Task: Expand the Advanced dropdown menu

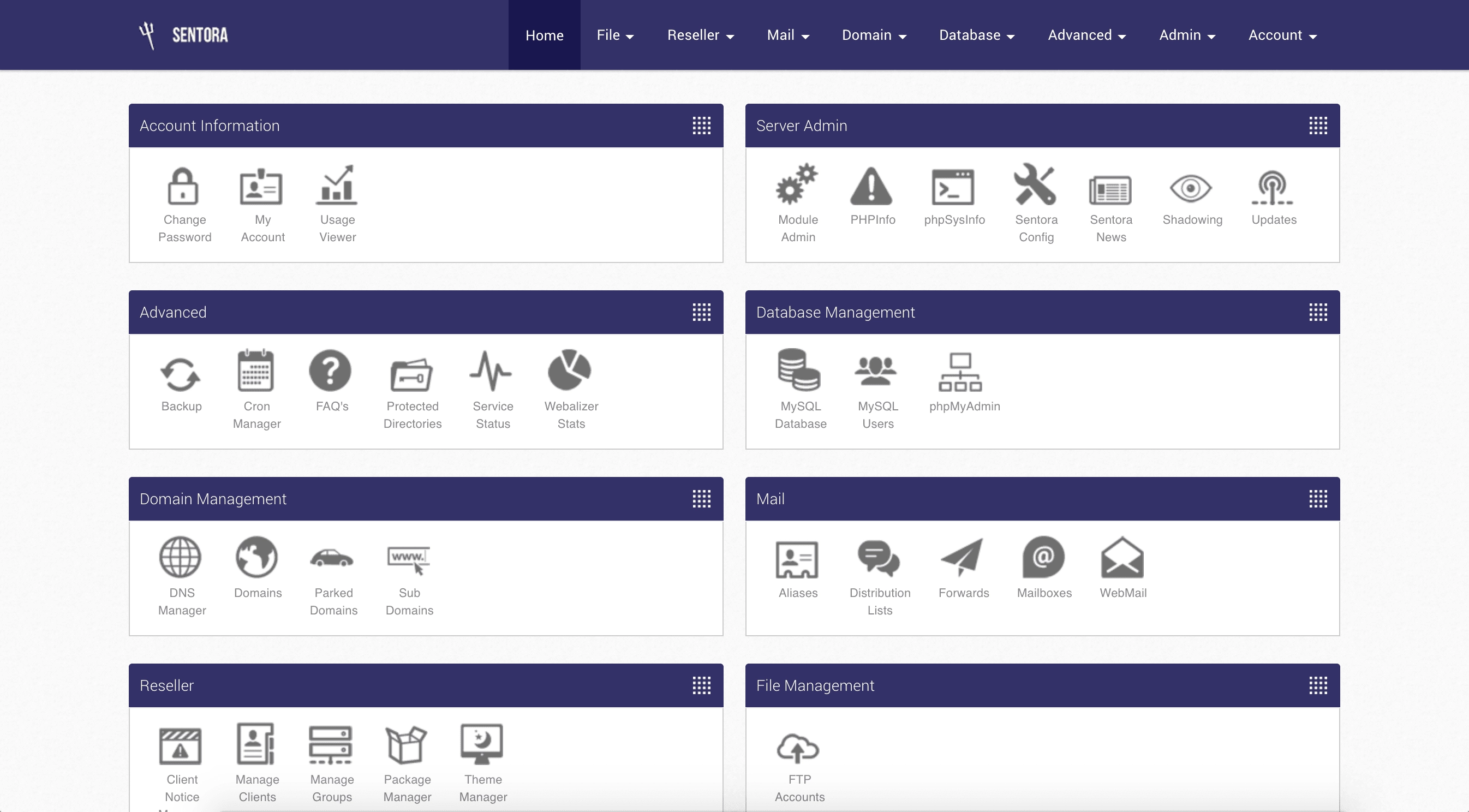Action: [x=1087, y=35]
